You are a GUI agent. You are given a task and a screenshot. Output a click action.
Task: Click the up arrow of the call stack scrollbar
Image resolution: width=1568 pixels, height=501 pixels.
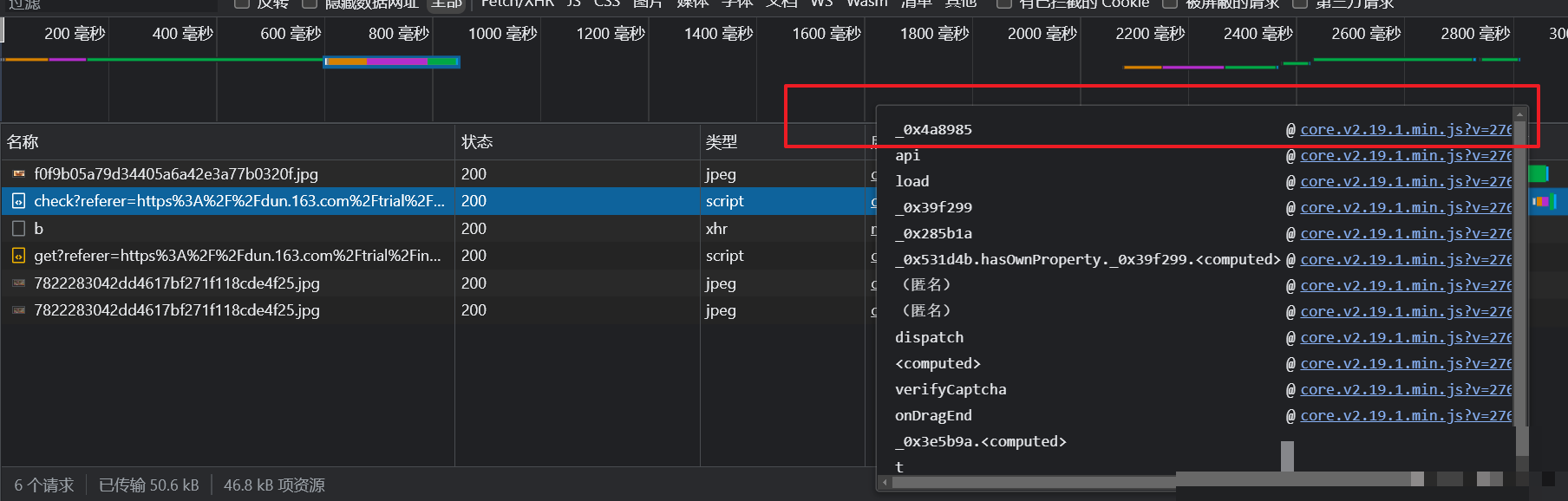[x=1519, y=114]
